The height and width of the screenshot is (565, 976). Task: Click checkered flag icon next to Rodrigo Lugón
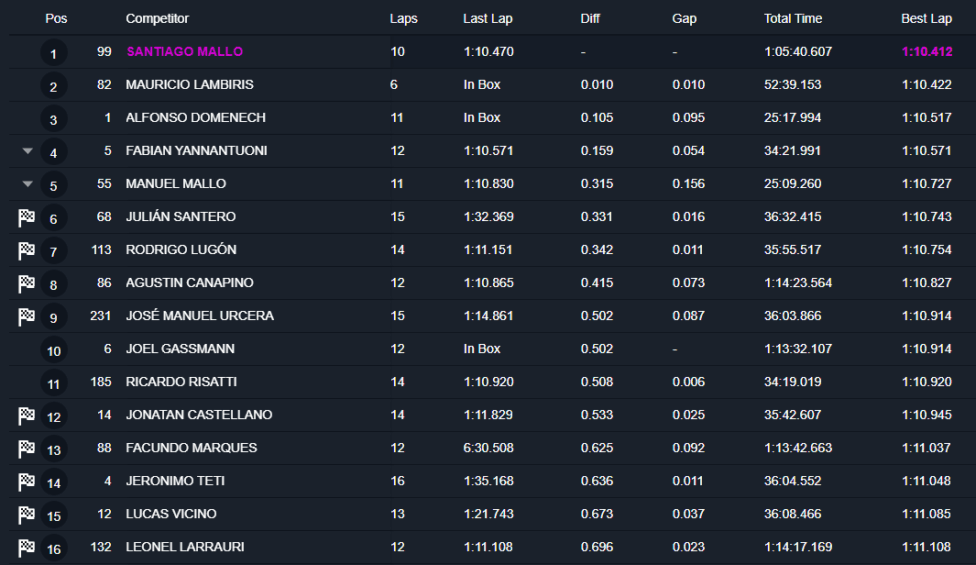pos(26,250)
